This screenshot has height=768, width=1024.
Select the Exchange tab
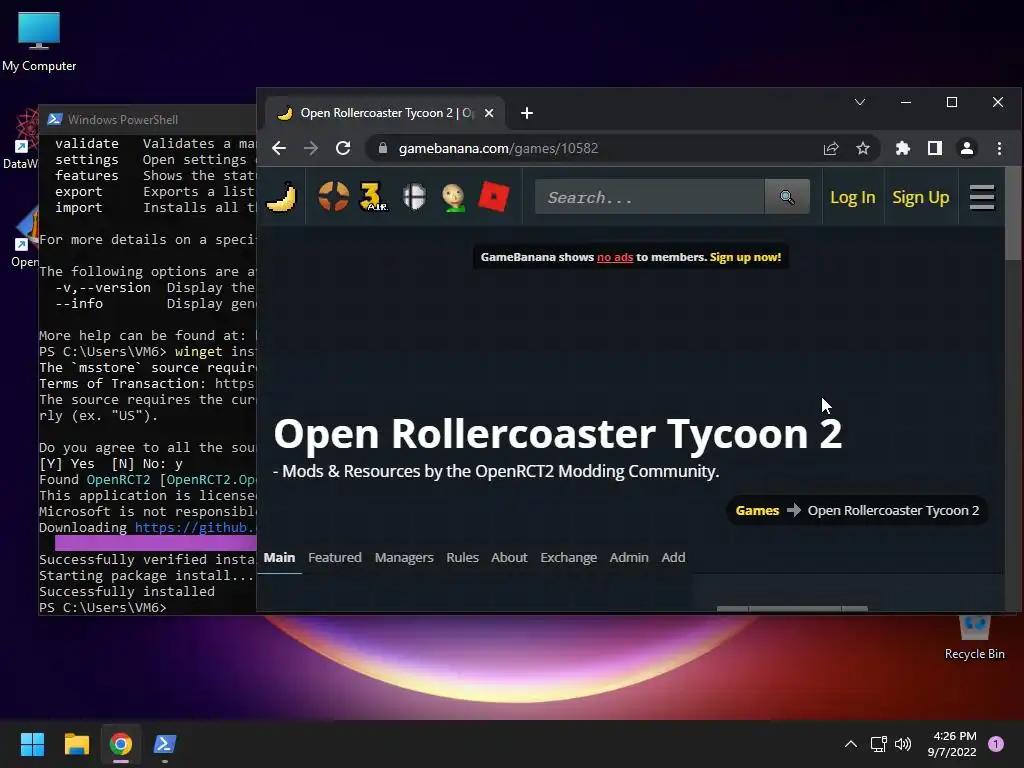point(569,557)
